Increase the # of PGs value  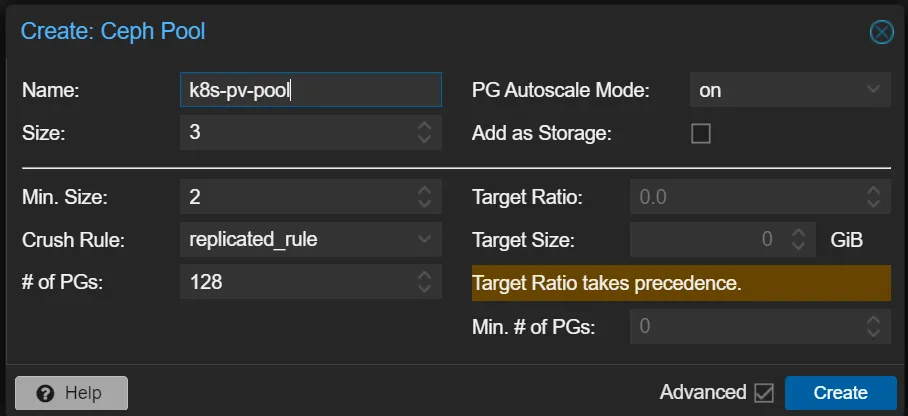pos(424,276)
